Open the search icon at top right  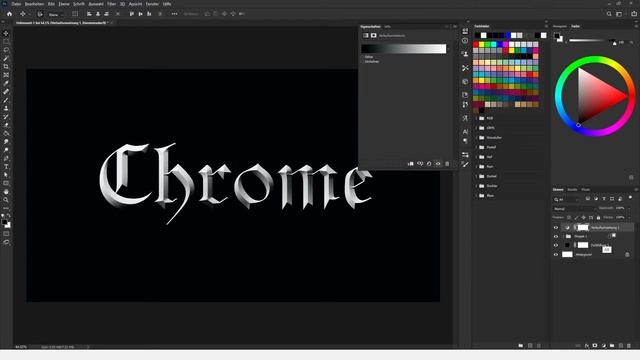(609, 14)
